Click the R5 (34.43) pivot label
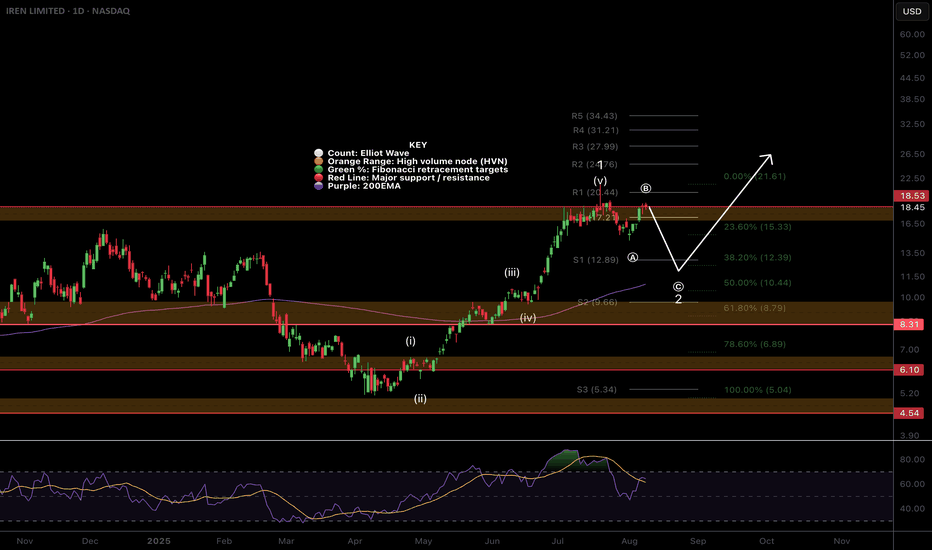 (x=594, y=116)
